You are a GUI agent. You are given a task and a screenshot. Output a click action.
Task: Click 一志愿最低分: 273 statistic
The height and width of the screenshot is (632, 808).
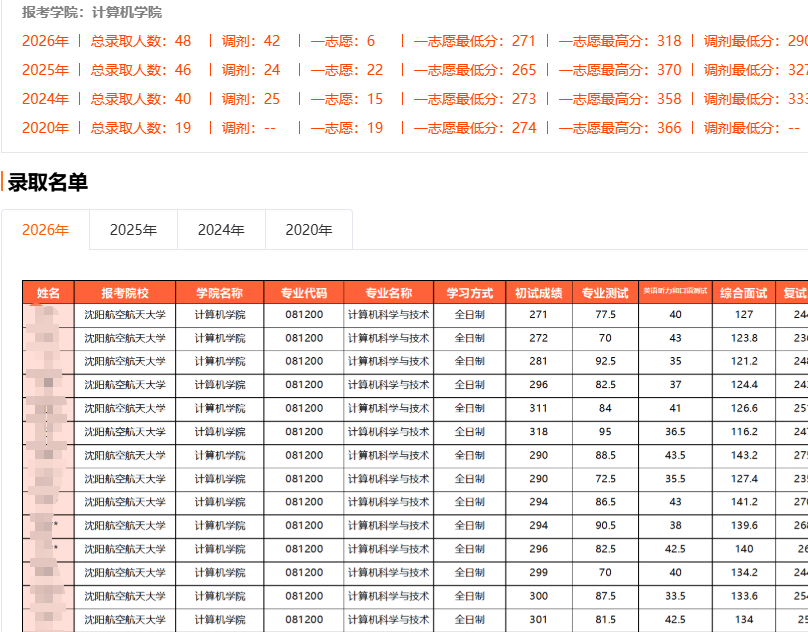pos(475,98)
